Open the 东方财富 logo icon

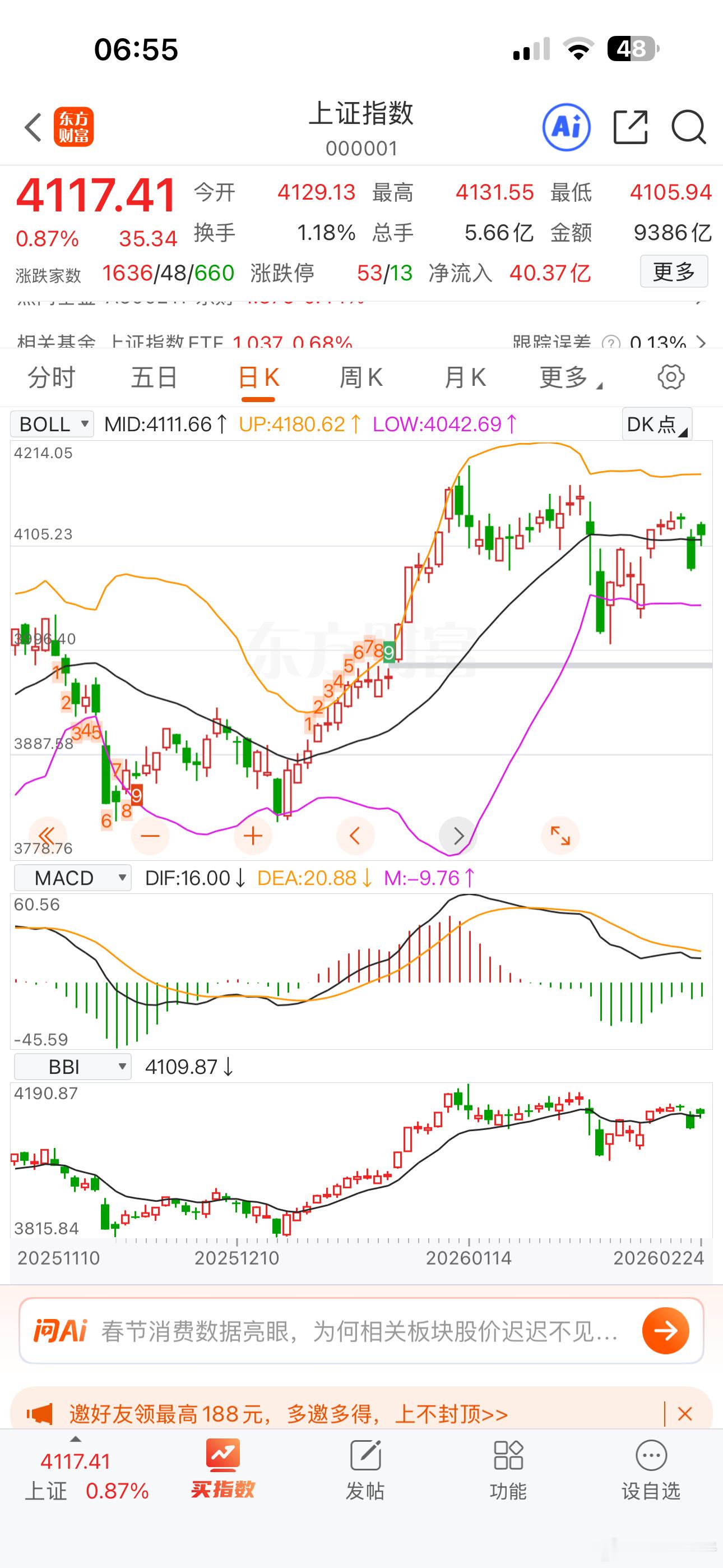73,127
